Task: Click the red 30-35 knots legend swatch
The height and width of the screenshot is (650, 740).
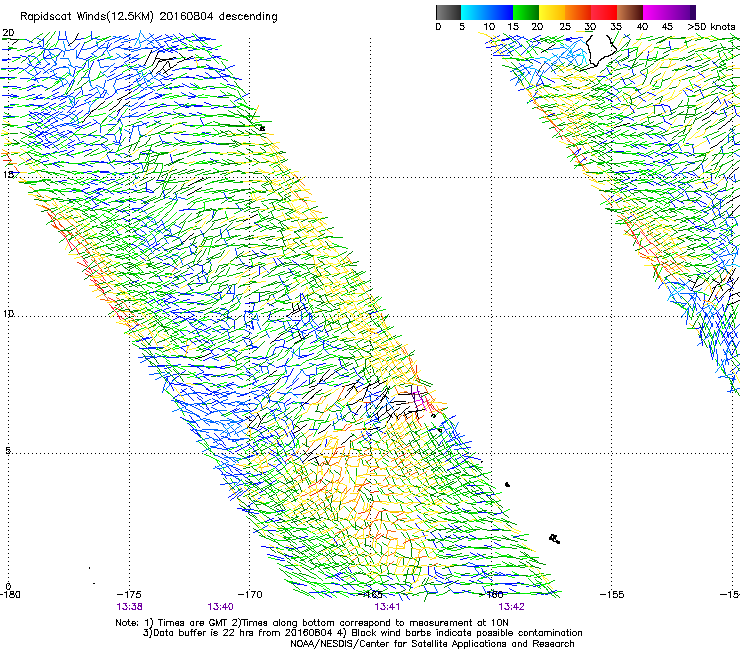Action: click(604, 12)
